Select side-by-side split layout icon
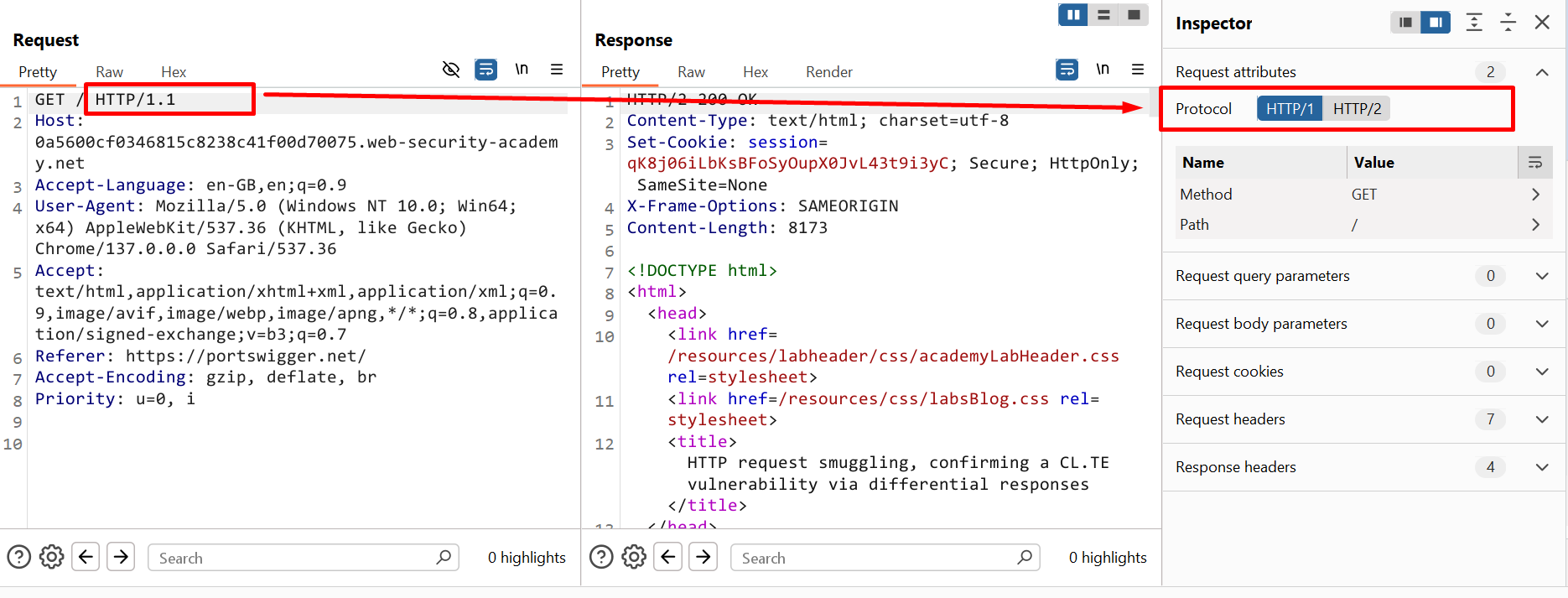The width and height of the screenshot is (1568, 598). (x=1072, y=15)
